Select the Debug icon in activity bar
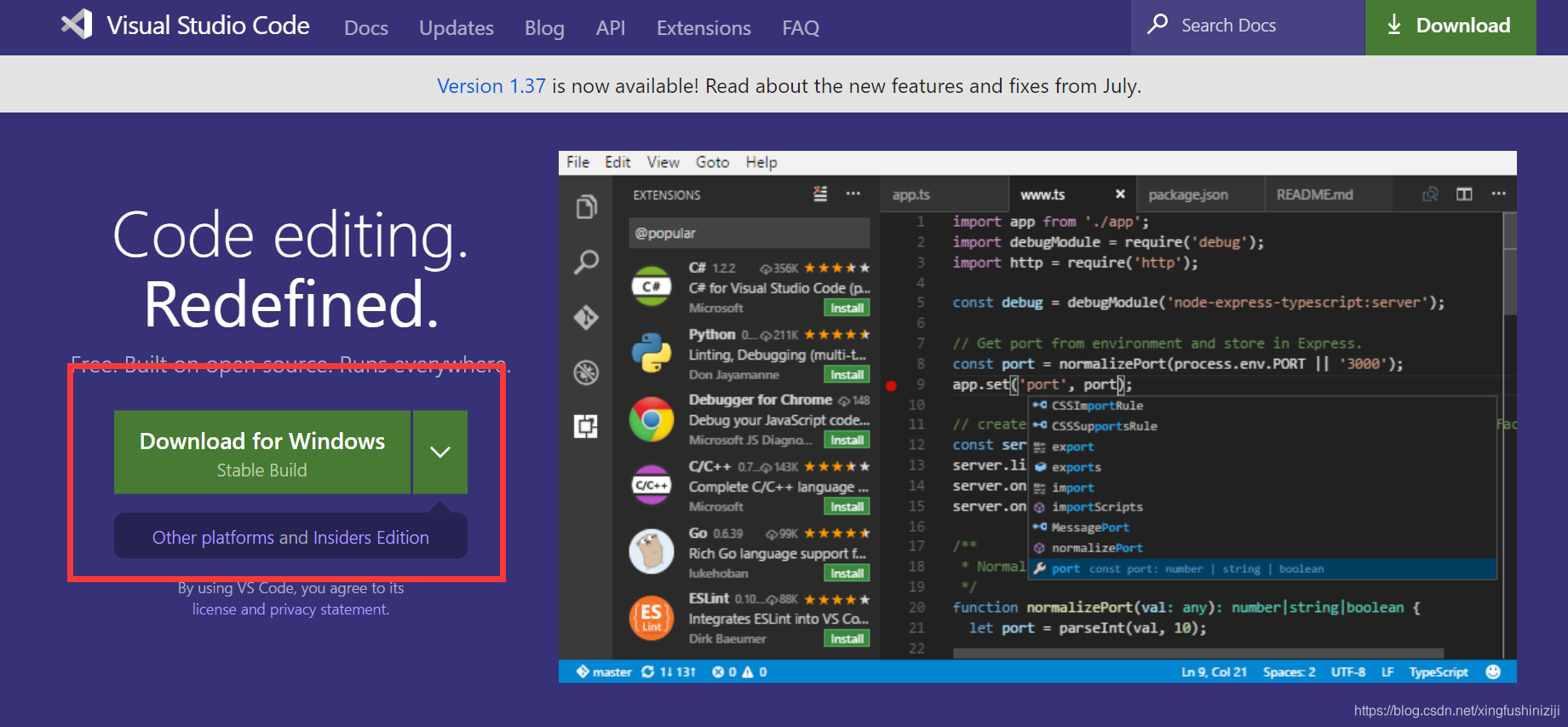1568x727 pixels. tap(586, 372)
